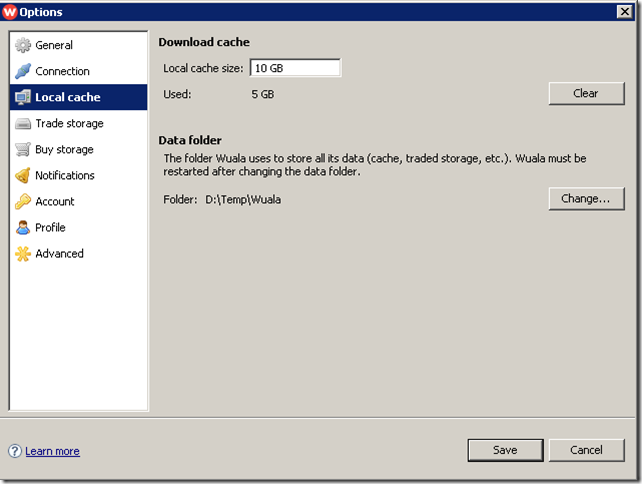This screenshot has width=642, height=484.
Task: Click the Advanced star icon
Action: point(23,253)
